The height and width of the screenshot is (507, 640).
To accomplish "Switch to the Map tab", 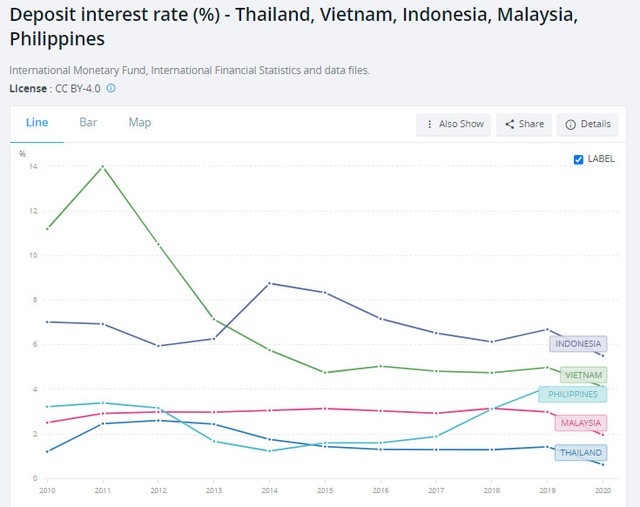I will pos(139,122).
